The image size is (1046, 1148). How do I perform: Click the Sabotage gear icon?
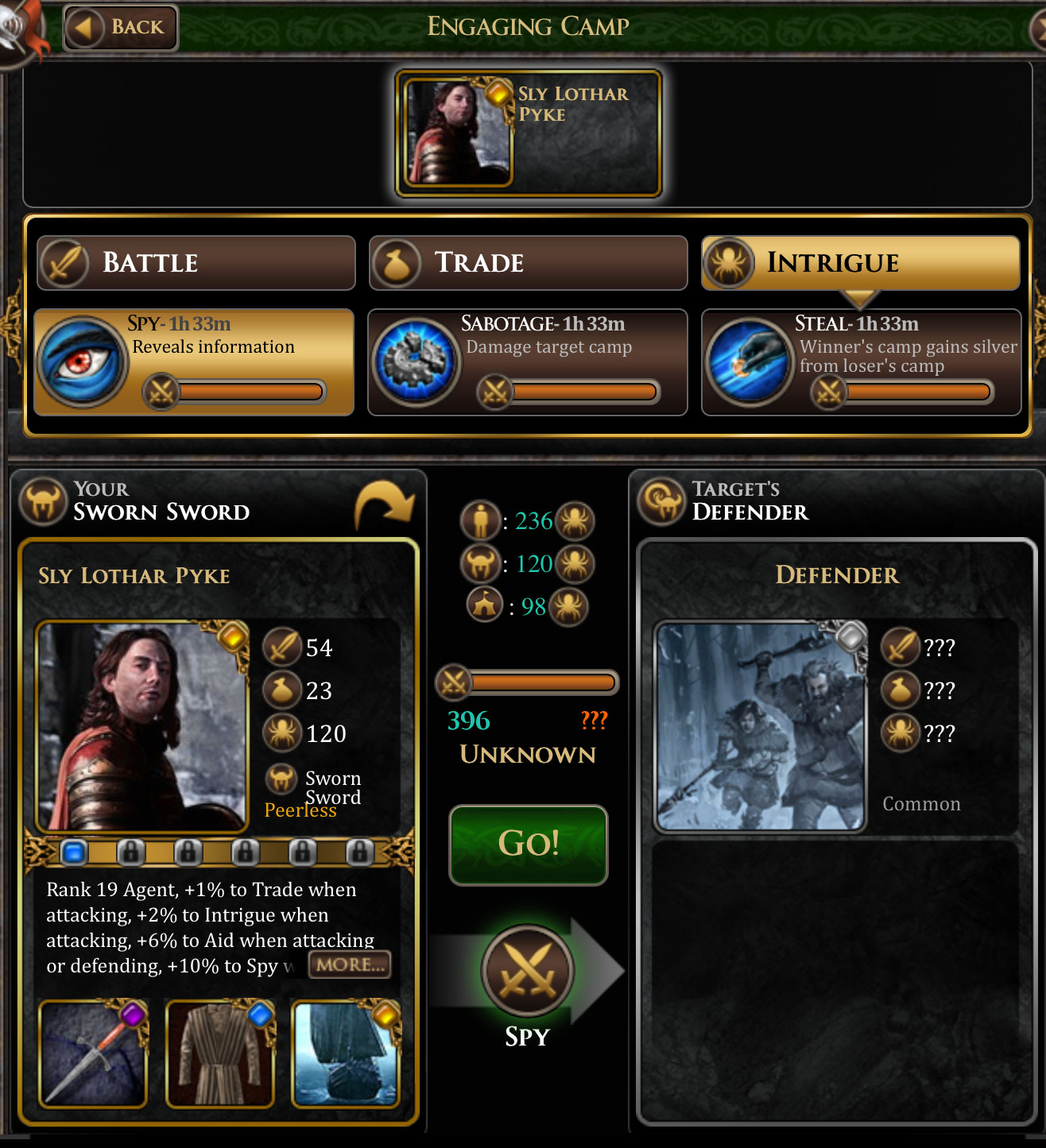[416, 362]
